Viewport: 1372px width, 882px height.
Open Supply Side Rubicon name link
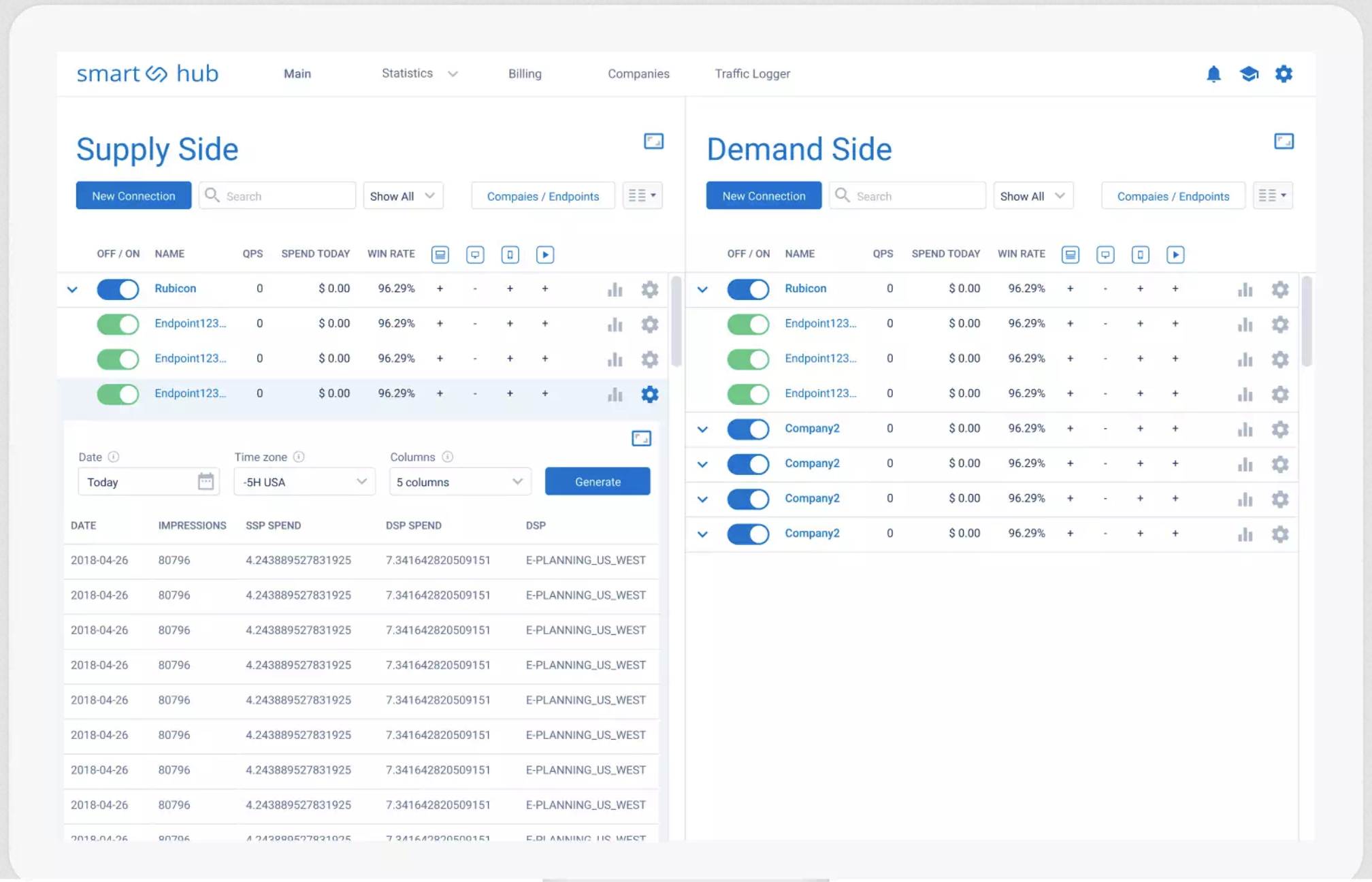175,289
